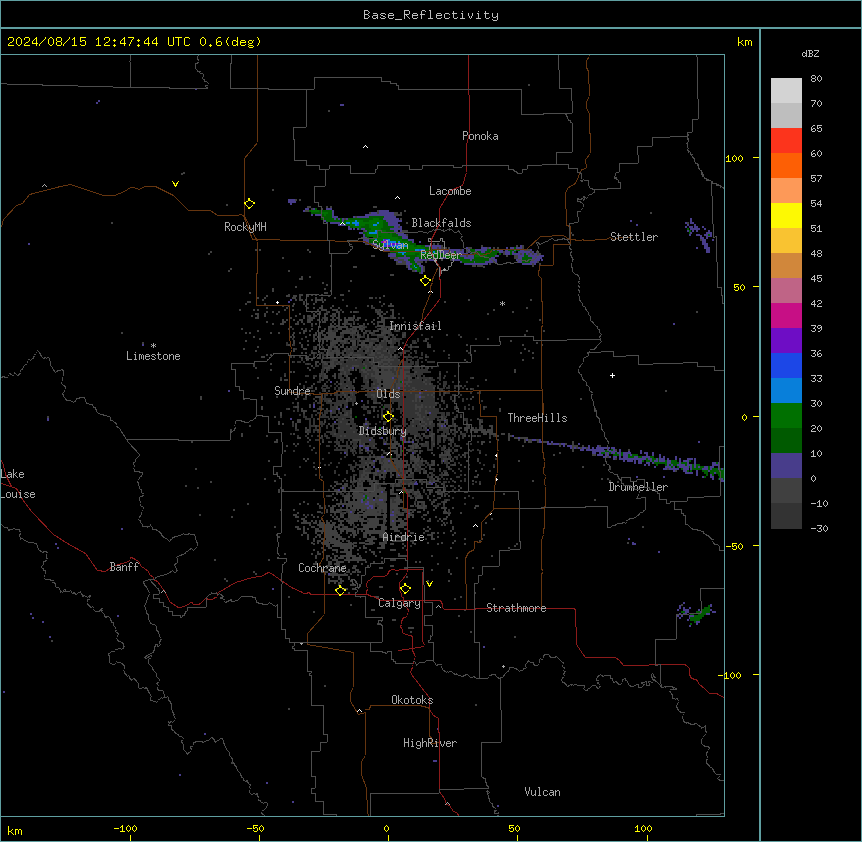Image resolution: width=862 pixels, height=842 pixels.
Task: Select the 36 dBZ blue legend swatch
Action: point(786,365)
